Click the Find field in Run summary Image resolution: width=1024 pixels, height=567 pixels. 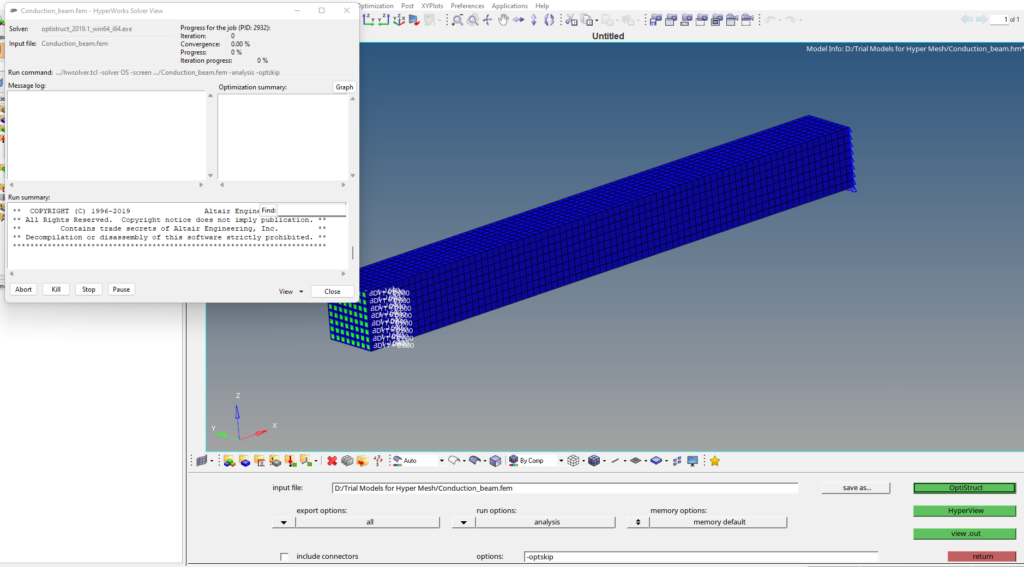tap(311, 210)
